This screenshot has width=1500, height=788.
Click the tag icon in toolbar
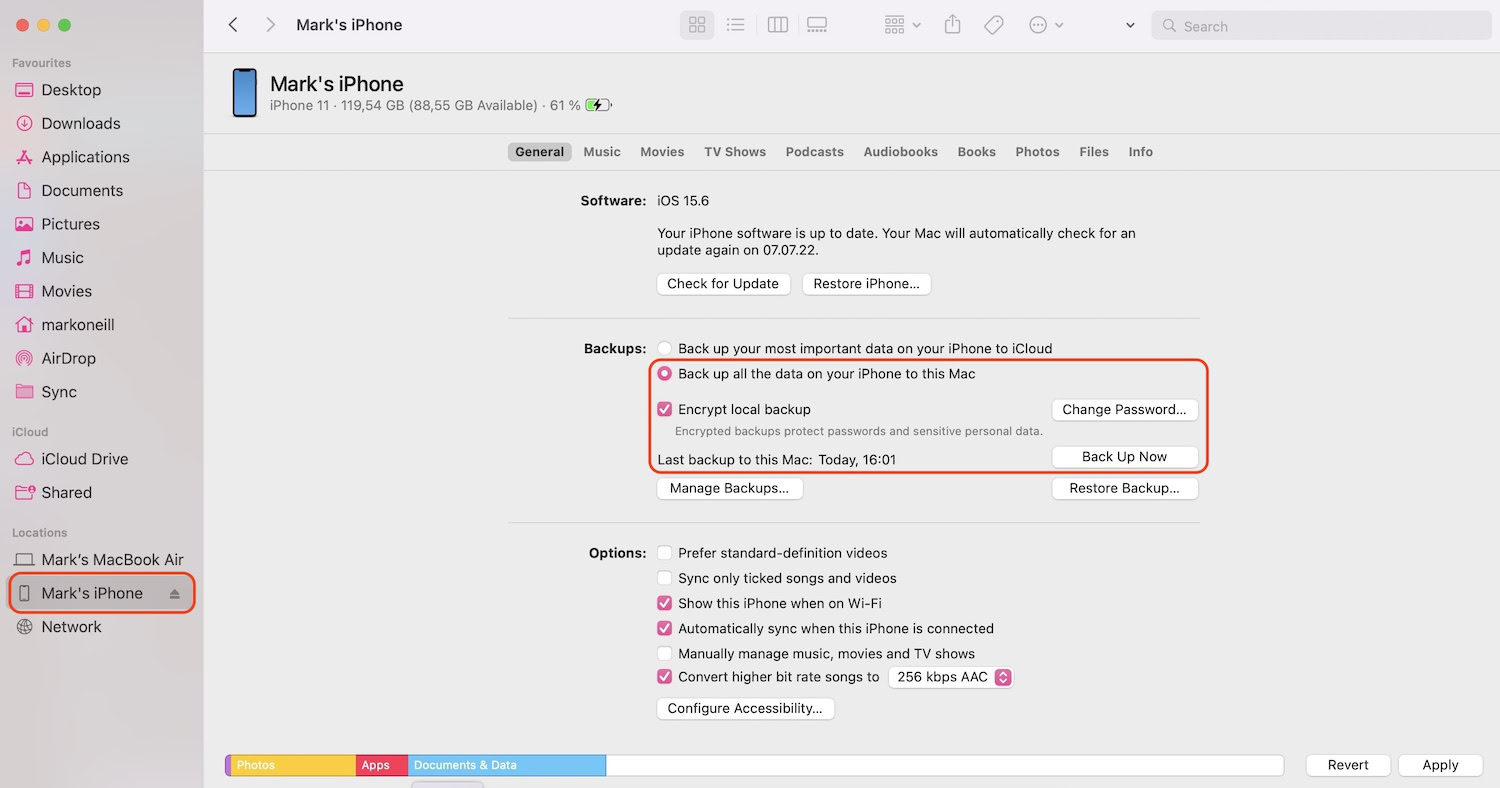[x=994, y=26]
